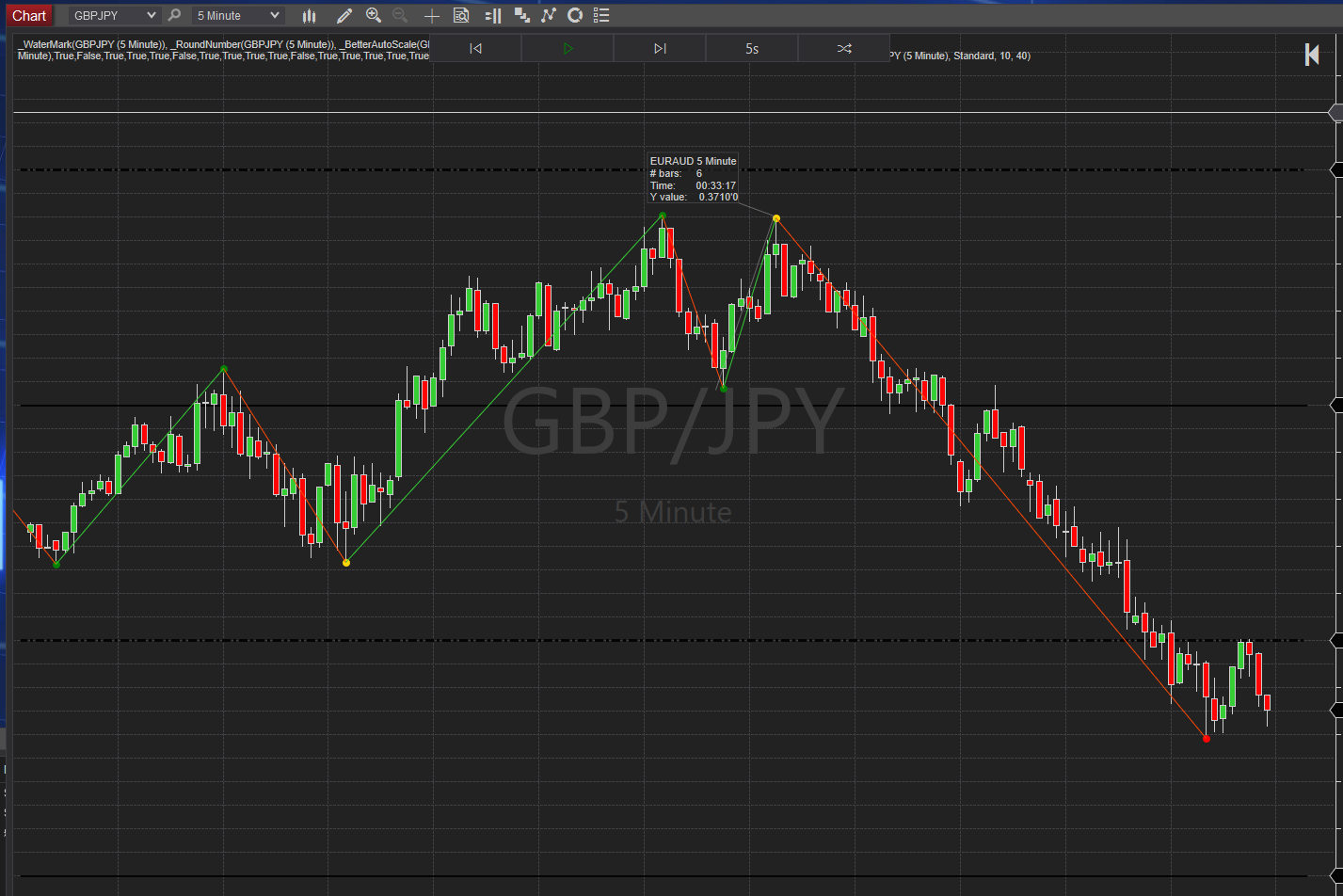This screenshot has height=896, width=1343.
Task: Select the ruler tooltip showing EURAUD 5 Minute
Action: (x=693, y=179)
